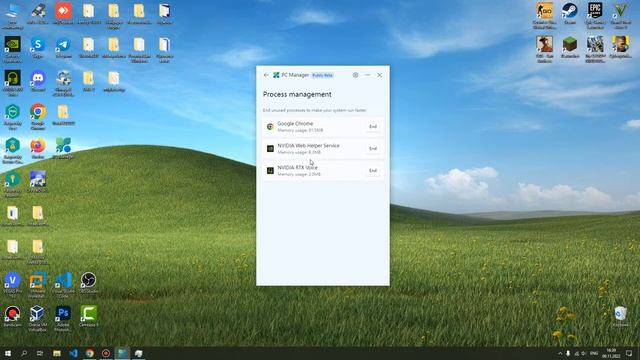Select AnyDesk desktop shortcut

point(63,14)
